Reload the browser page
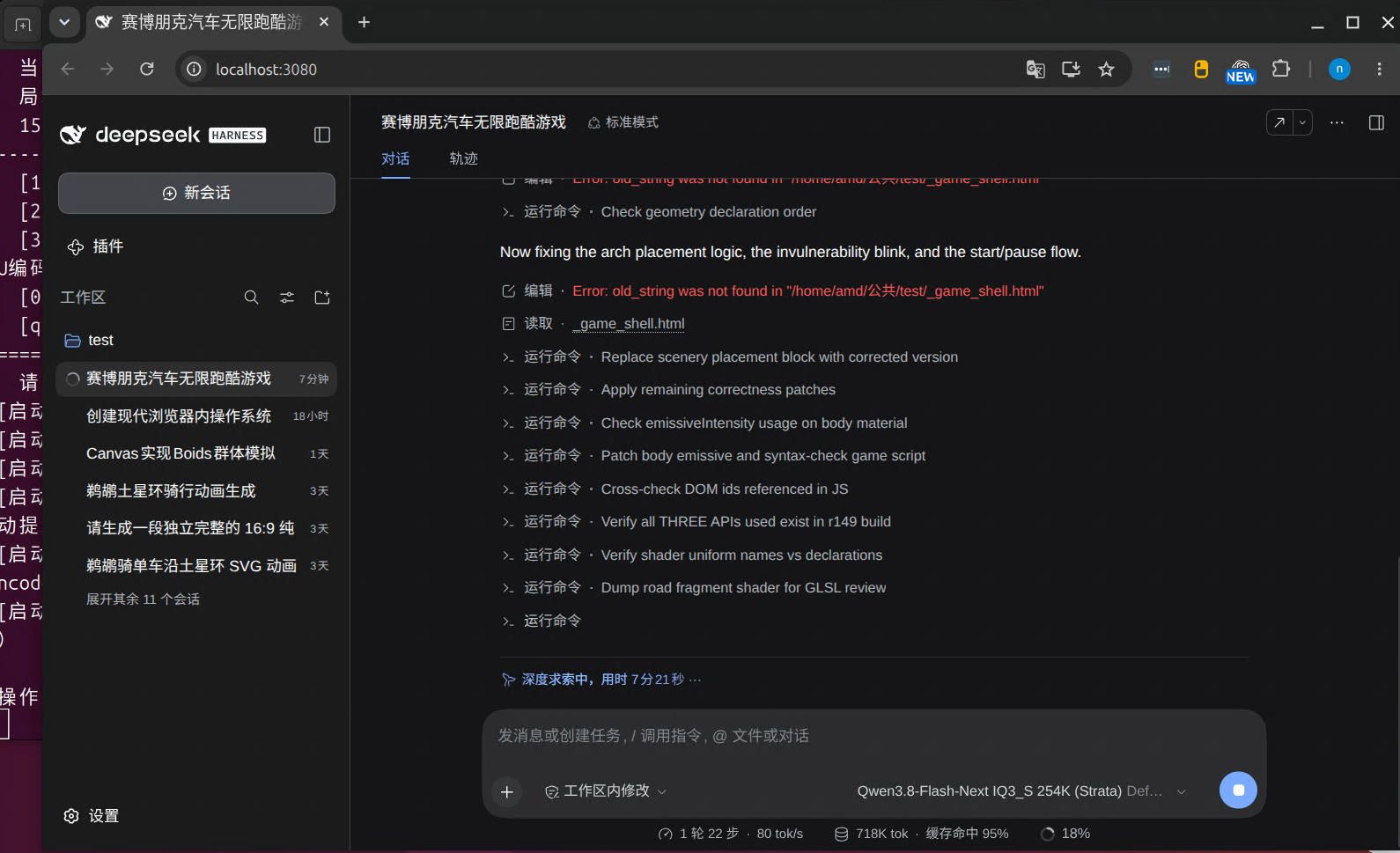This screenshot has width=1400, height=853. [x=147, y=69]
